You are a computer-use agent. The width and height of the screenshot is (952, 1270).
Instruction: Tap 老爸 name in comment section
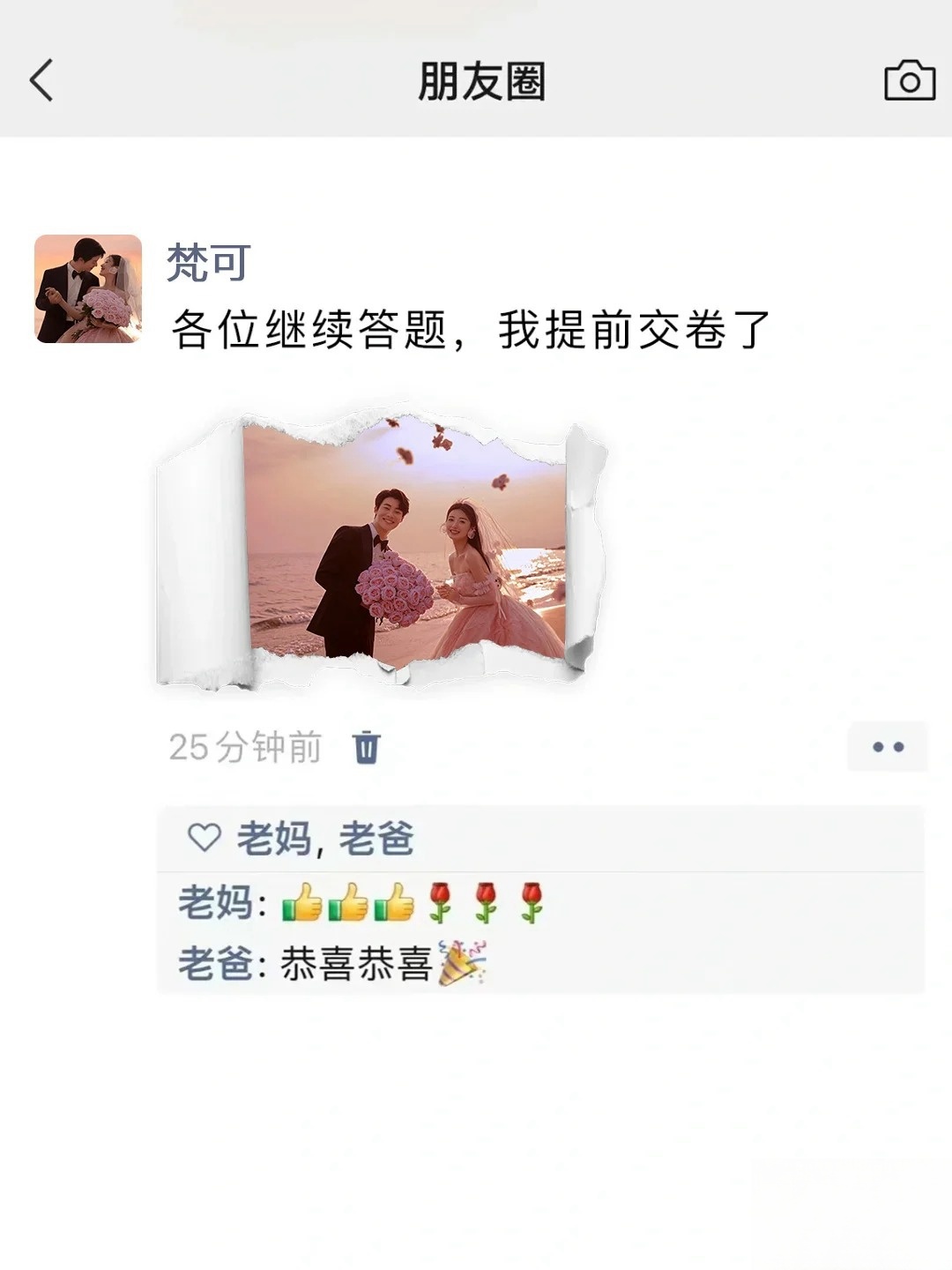[216, 963]
